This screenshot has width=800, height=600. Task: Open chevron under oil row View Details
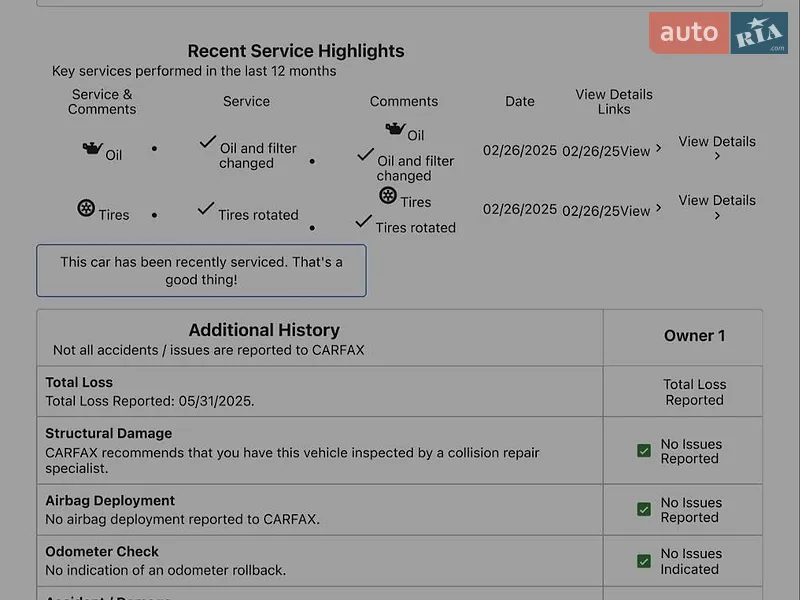717,156
